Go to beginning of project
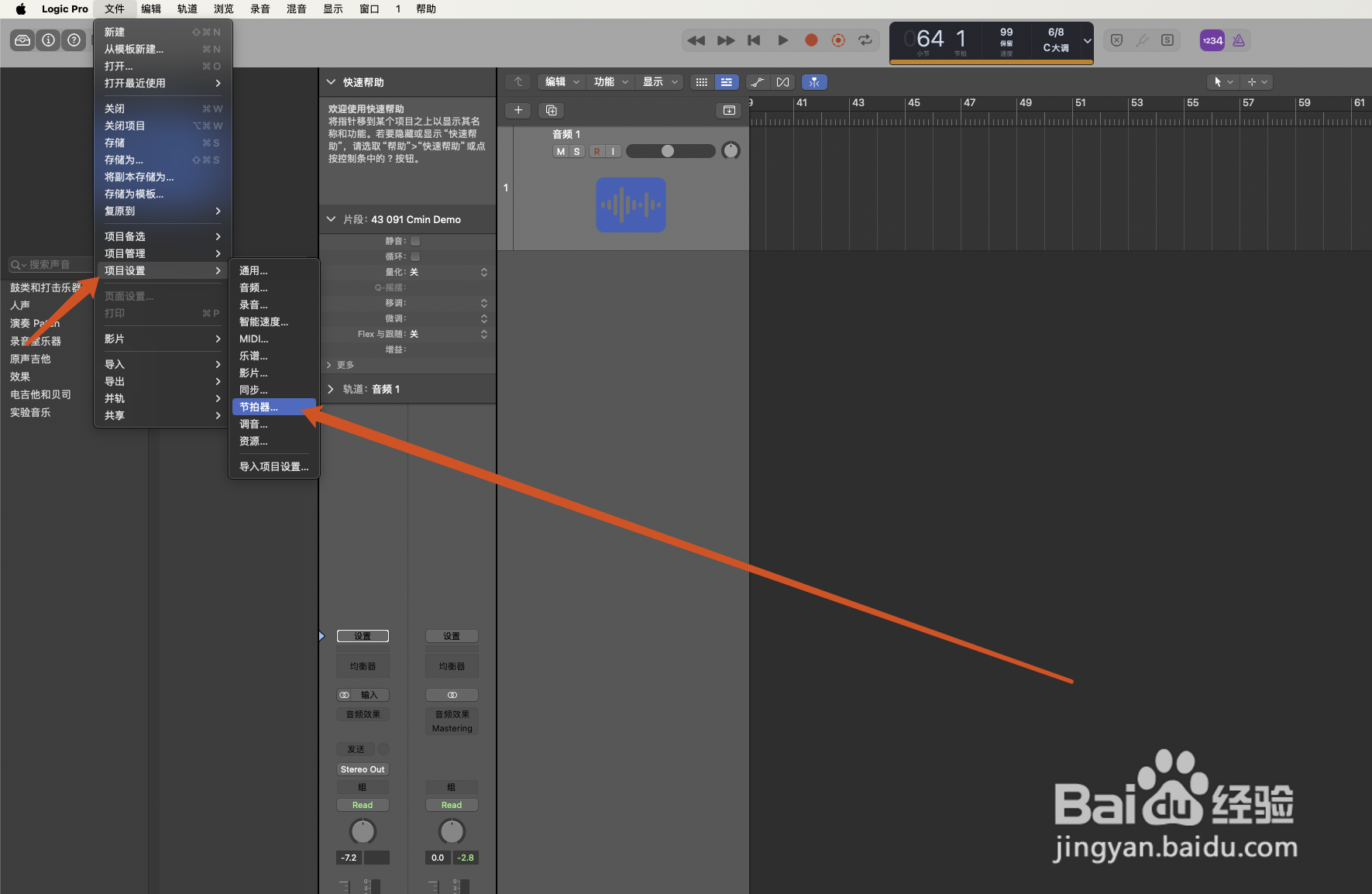Viewport: 1372px width, 894px height. point(754,40)
